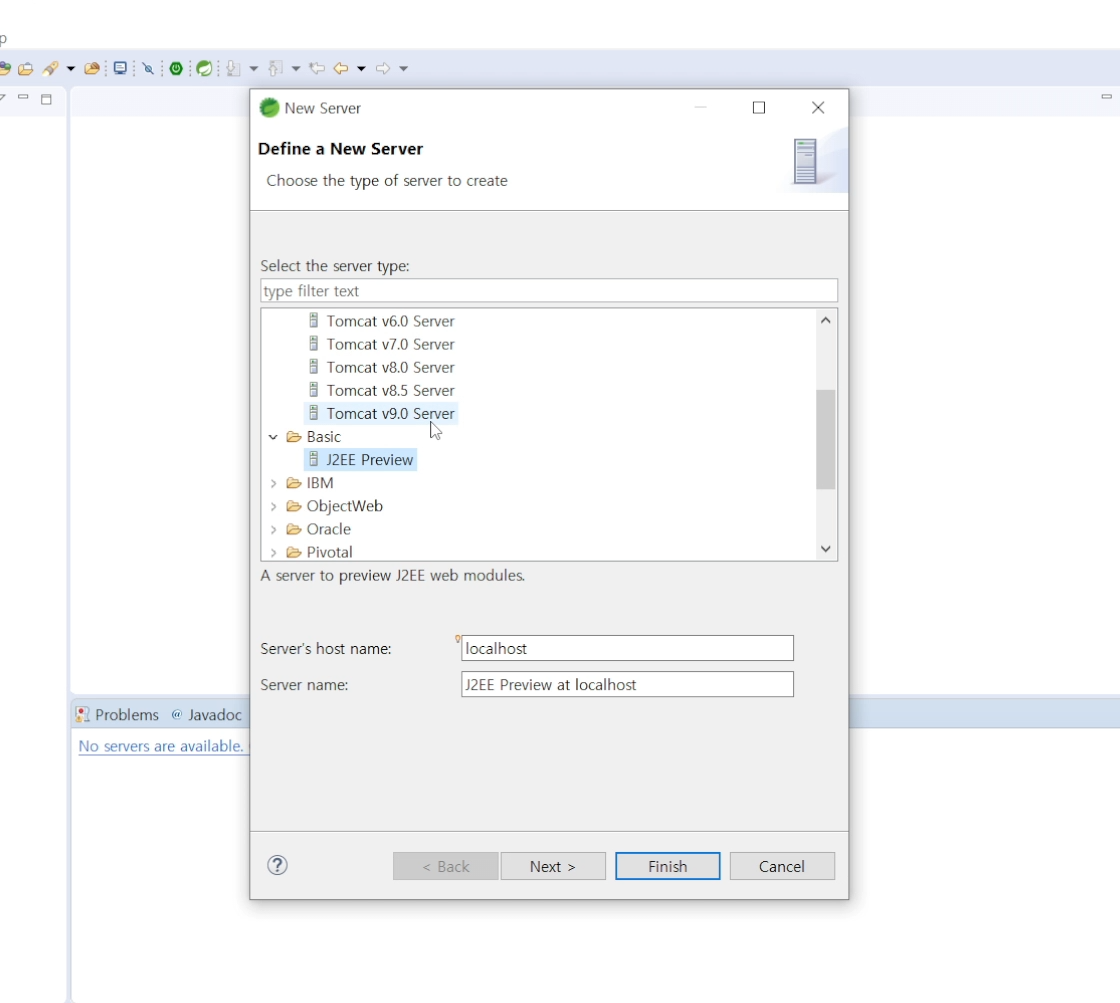Open the Search flashlight dropdown arrow
Viewport: 1120px width, 1003px height.
pos(71,69)
